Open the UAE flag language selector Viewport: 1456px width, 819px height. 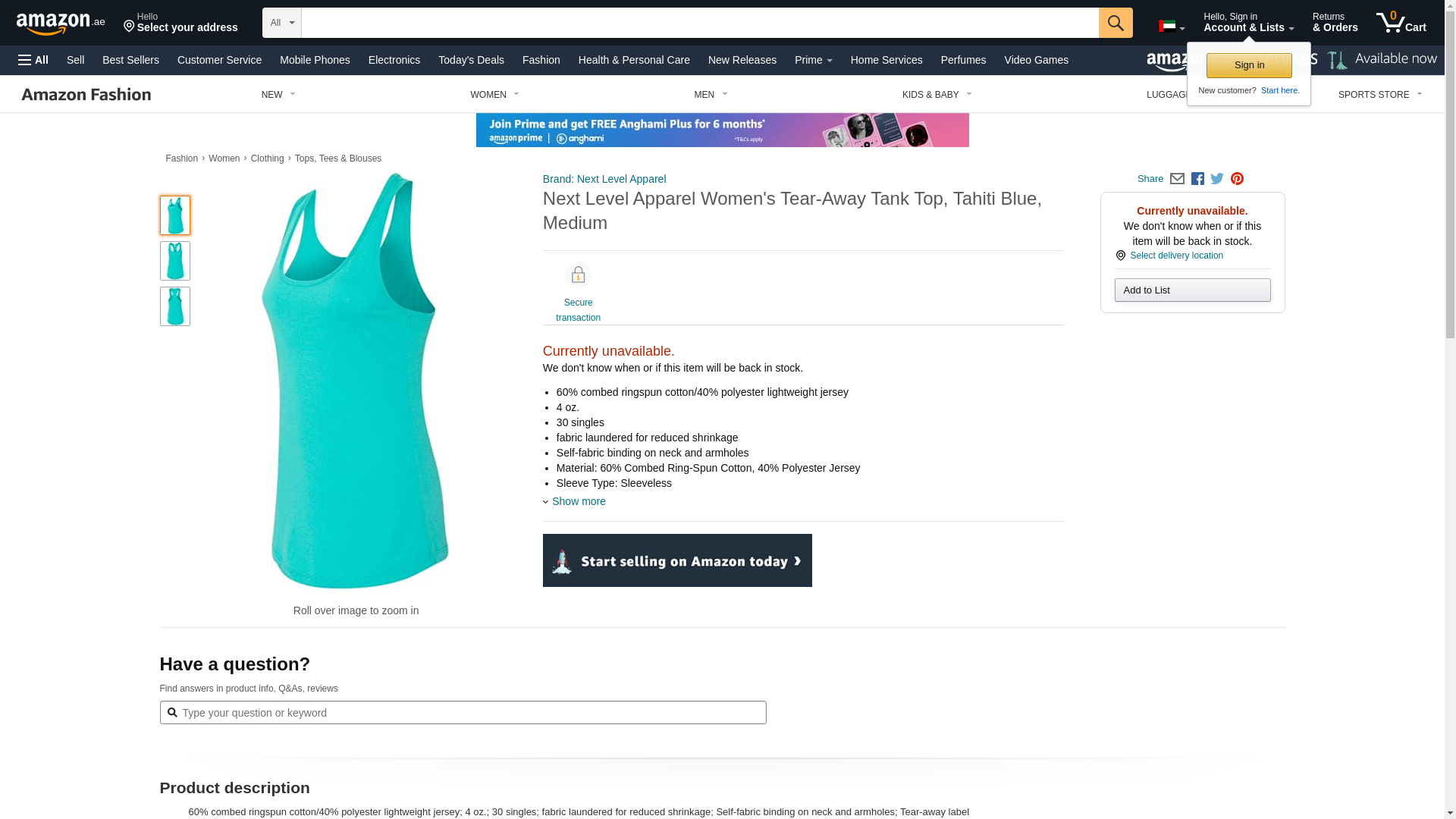pyautogui.click(x=1172, y=27)
